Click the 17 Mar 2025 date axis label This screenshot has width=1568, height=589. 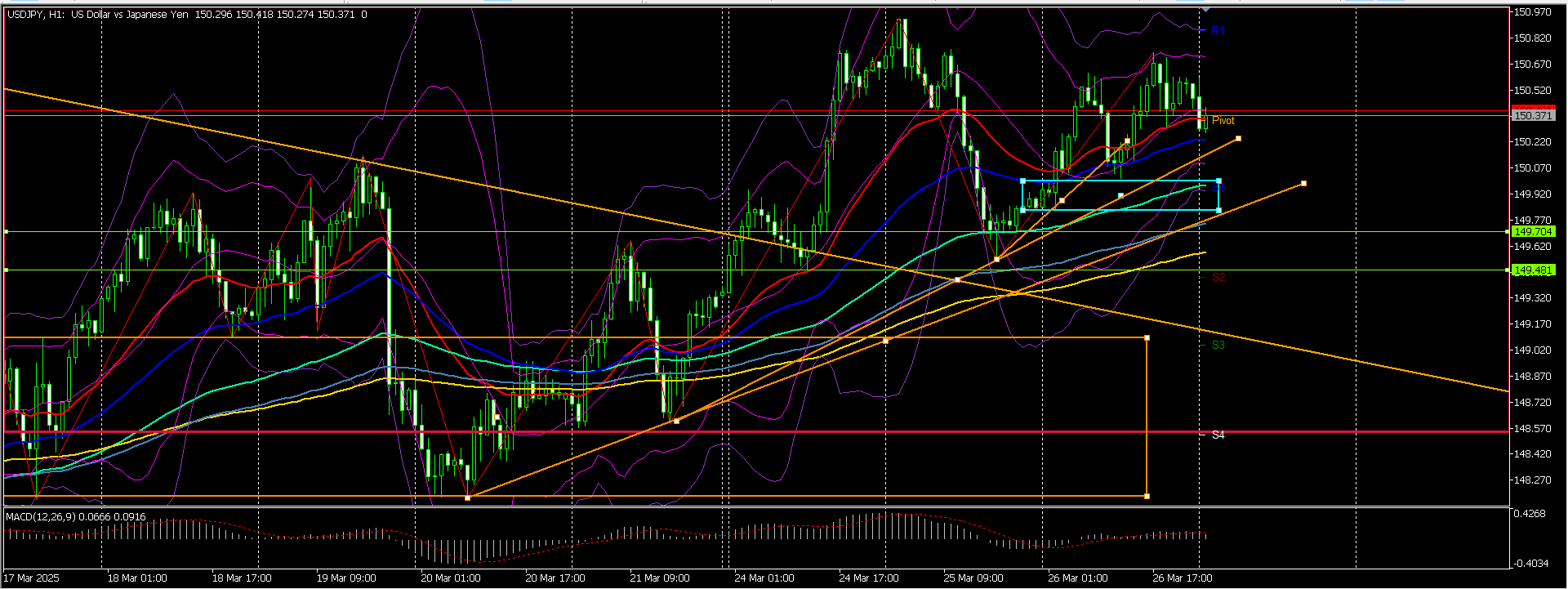(x=33, y=578)
